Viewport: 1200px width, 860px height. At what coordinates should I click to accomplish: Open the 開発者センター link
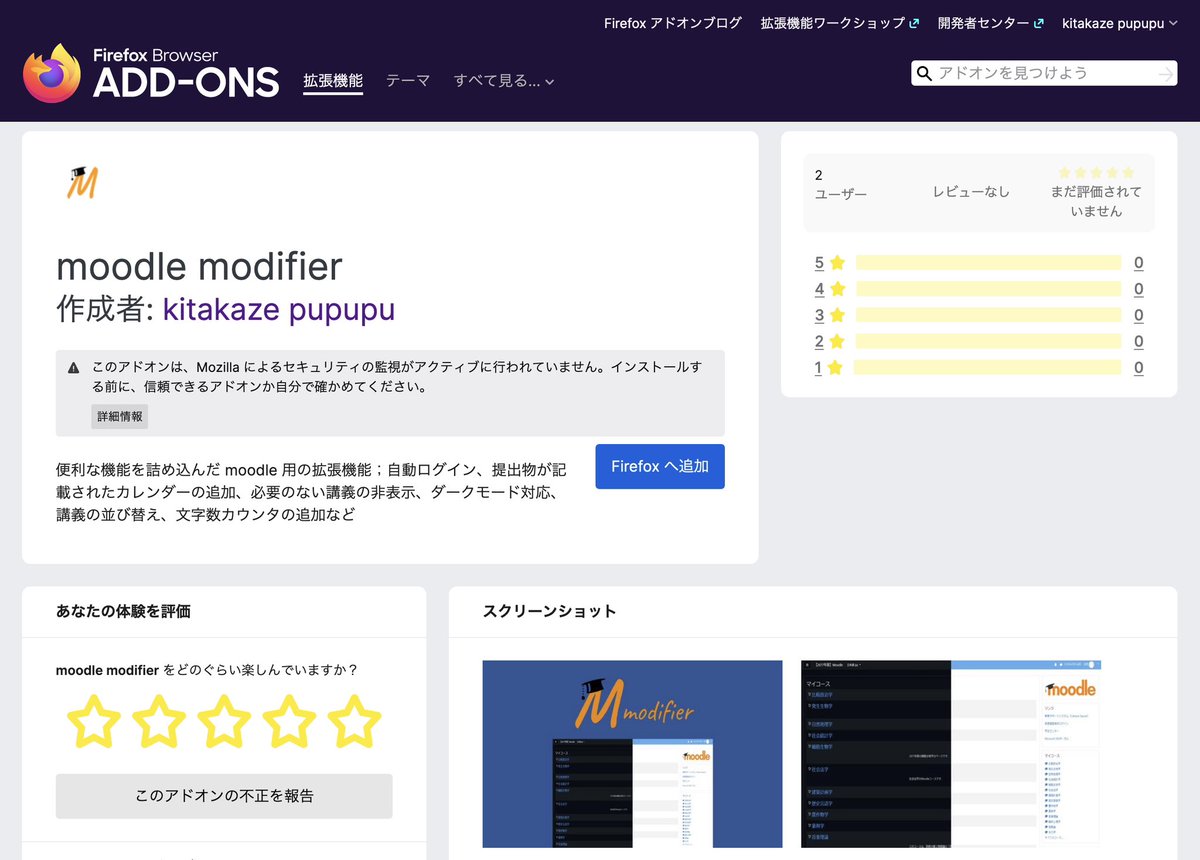pos(991,23)
